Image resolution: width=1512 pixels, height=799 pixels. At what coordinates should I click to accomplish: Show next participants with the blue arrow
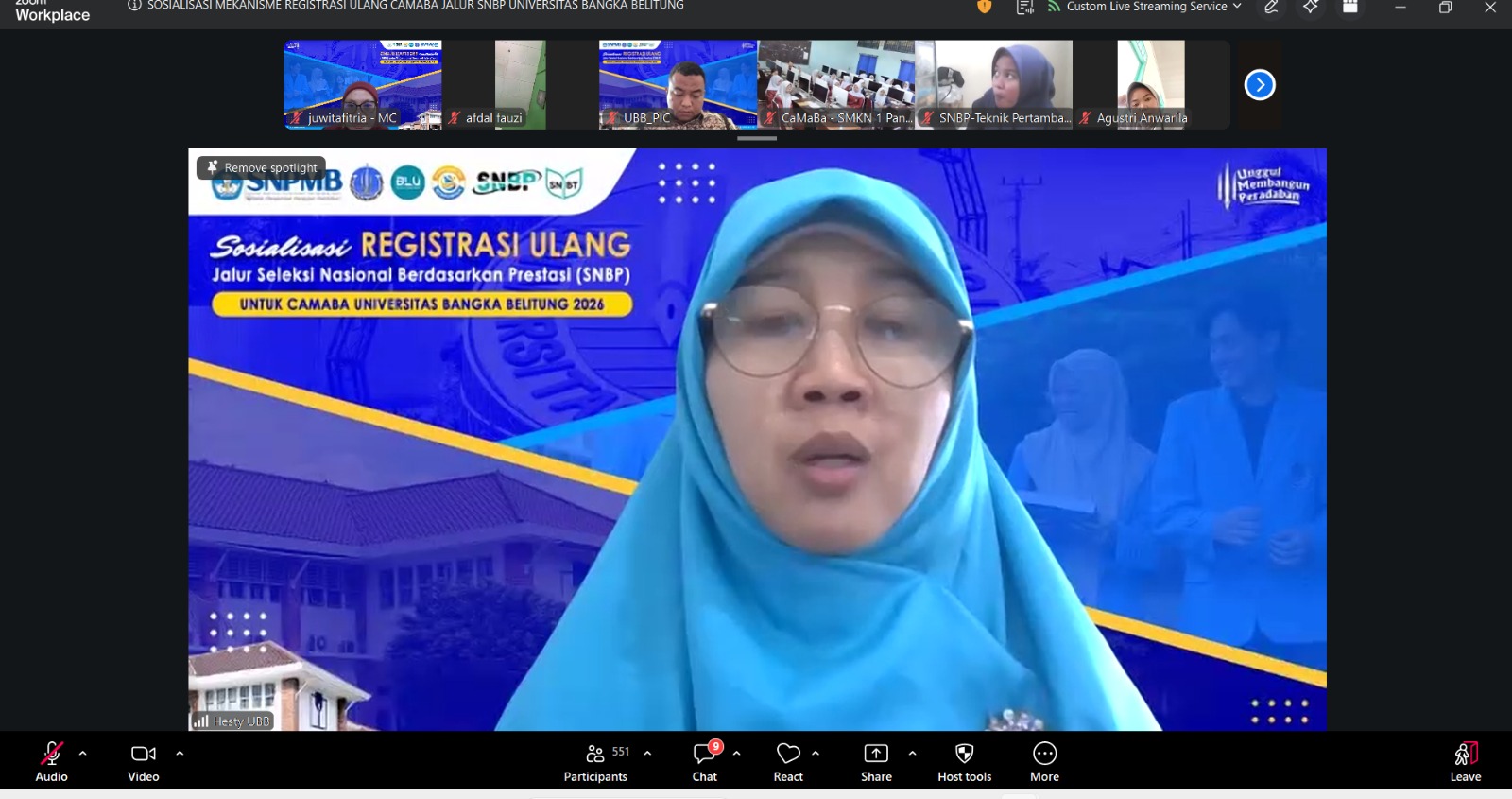[x=1259, y=85]
